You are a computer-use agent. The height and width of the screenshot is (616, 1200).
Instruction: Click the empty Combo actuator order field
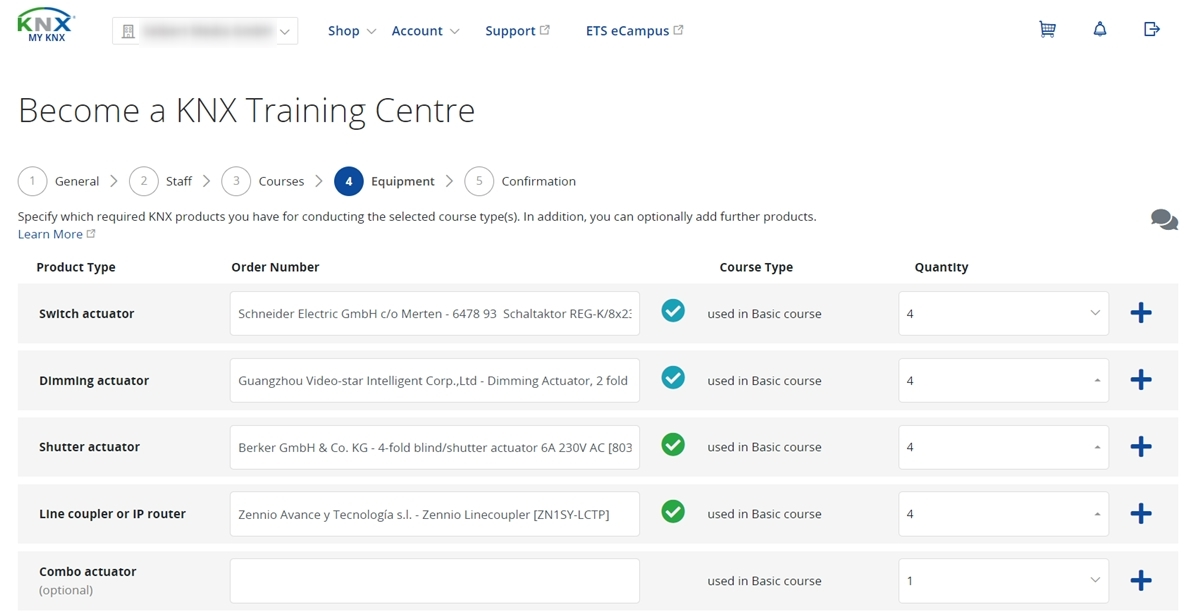pyautogui.click(x=435, y=581)
